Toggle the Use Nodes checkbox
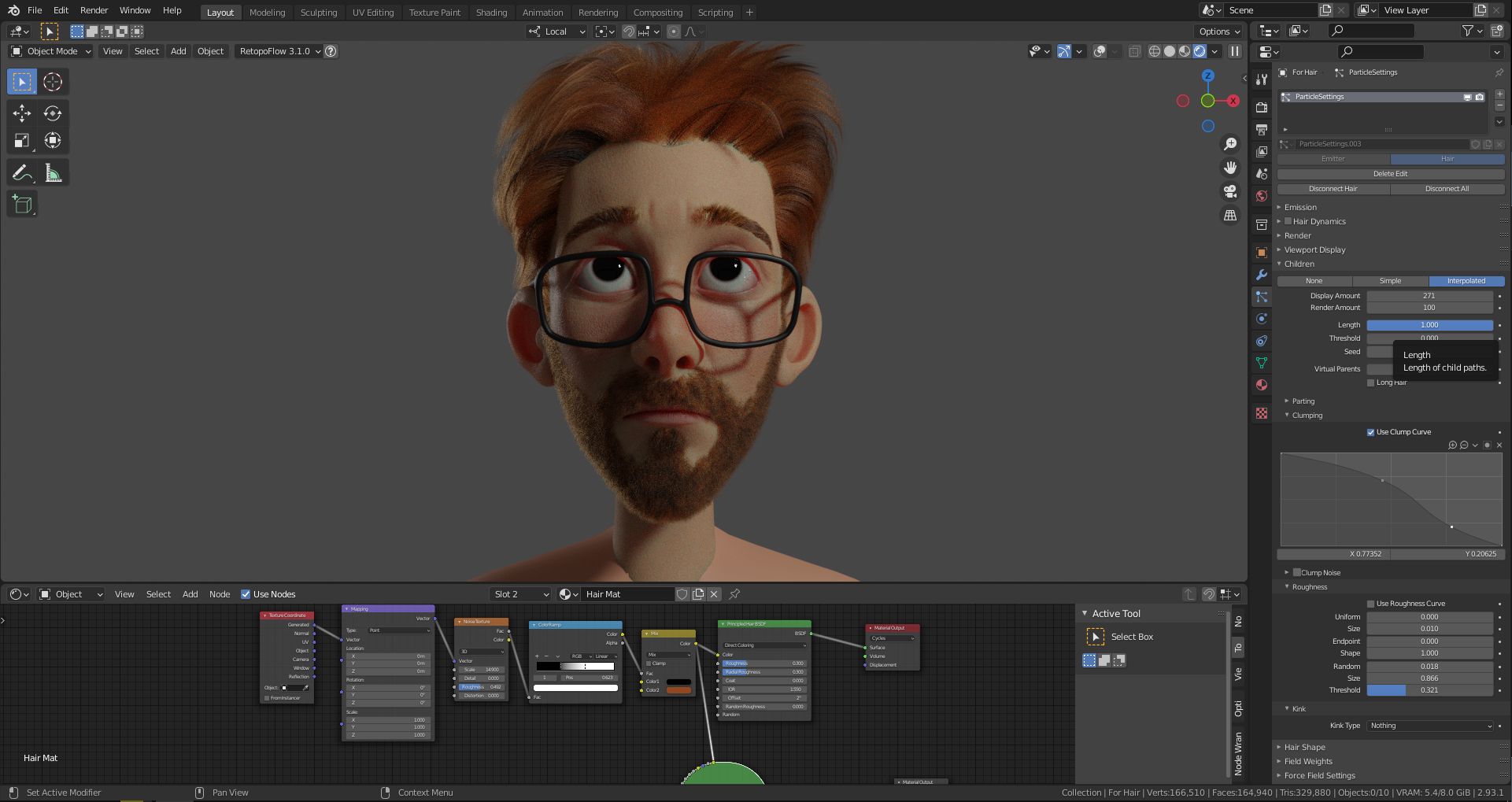The height and width of the screenshot is (802, 1512). (246, 594)
